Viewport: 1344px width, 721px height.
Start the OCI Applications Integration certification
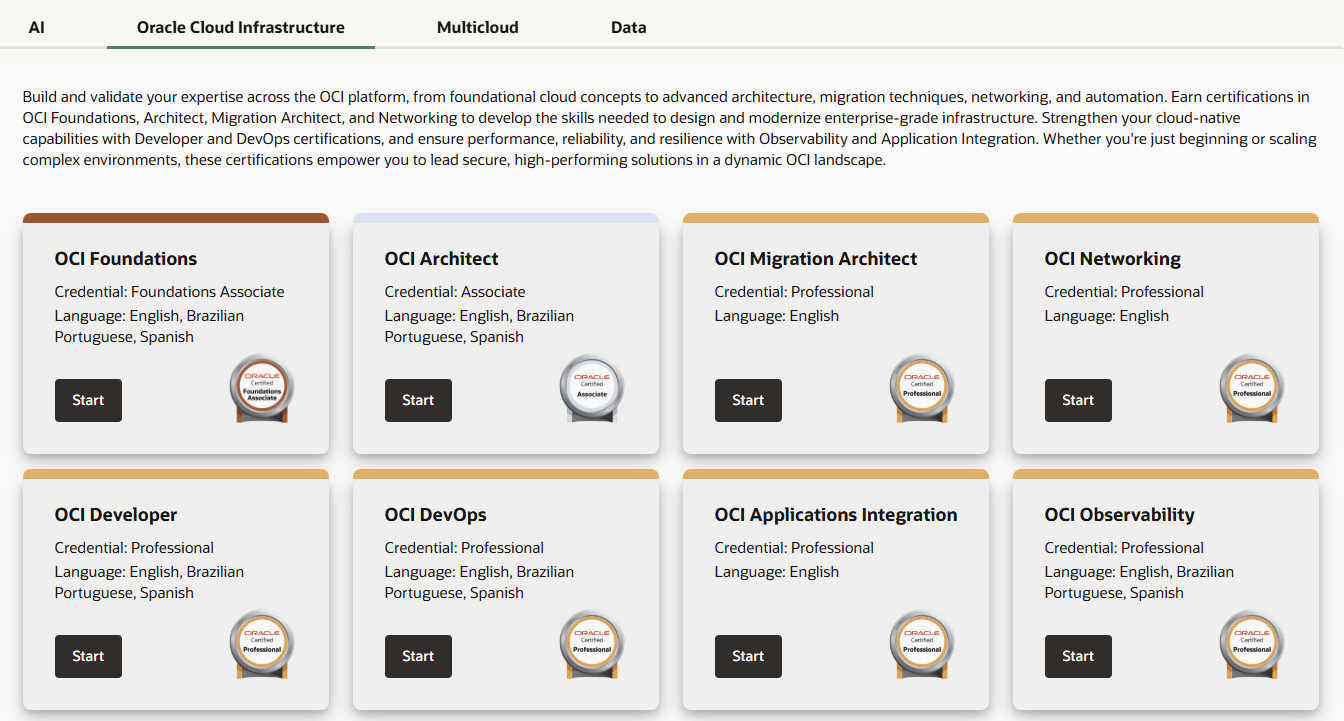[x=748, y=656]
